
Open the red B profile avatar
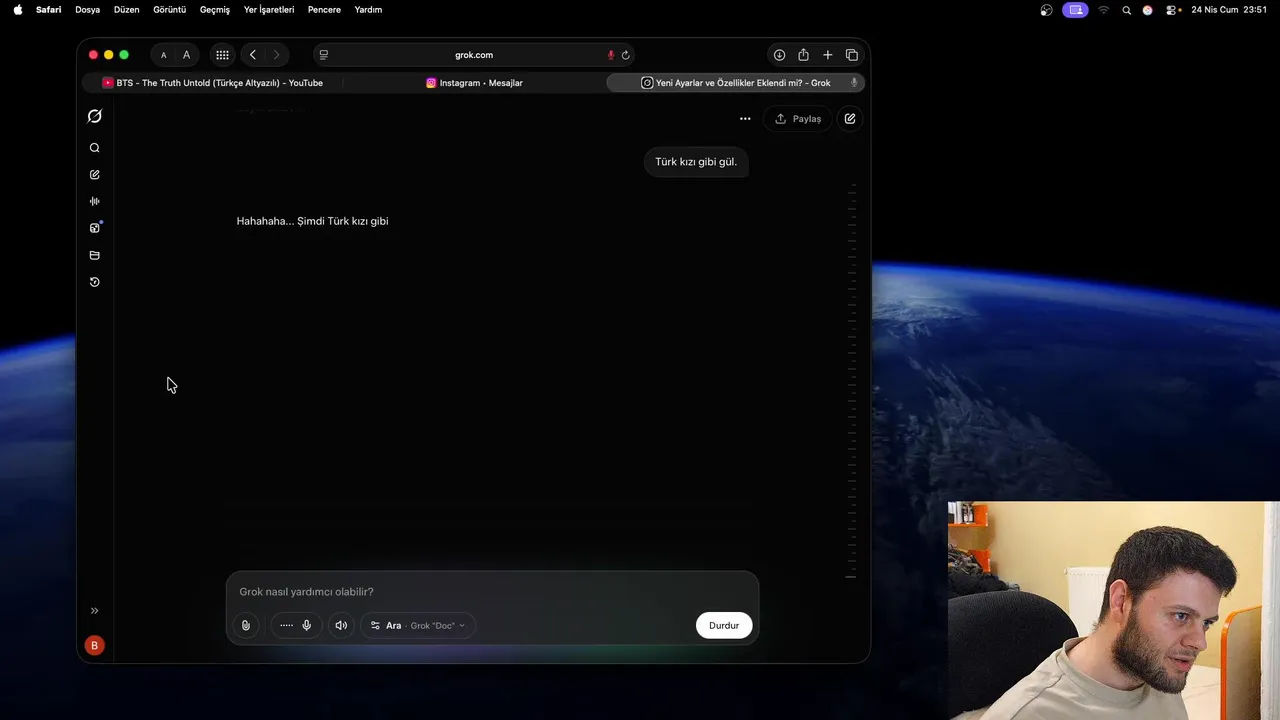pyautogui.click(x=94, y=646)
